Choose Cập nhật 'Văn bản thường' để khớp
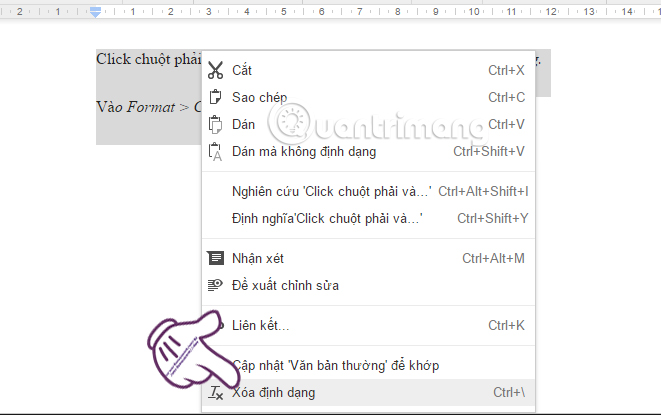This screenshot has height=415, width=661. pos(368,365)
